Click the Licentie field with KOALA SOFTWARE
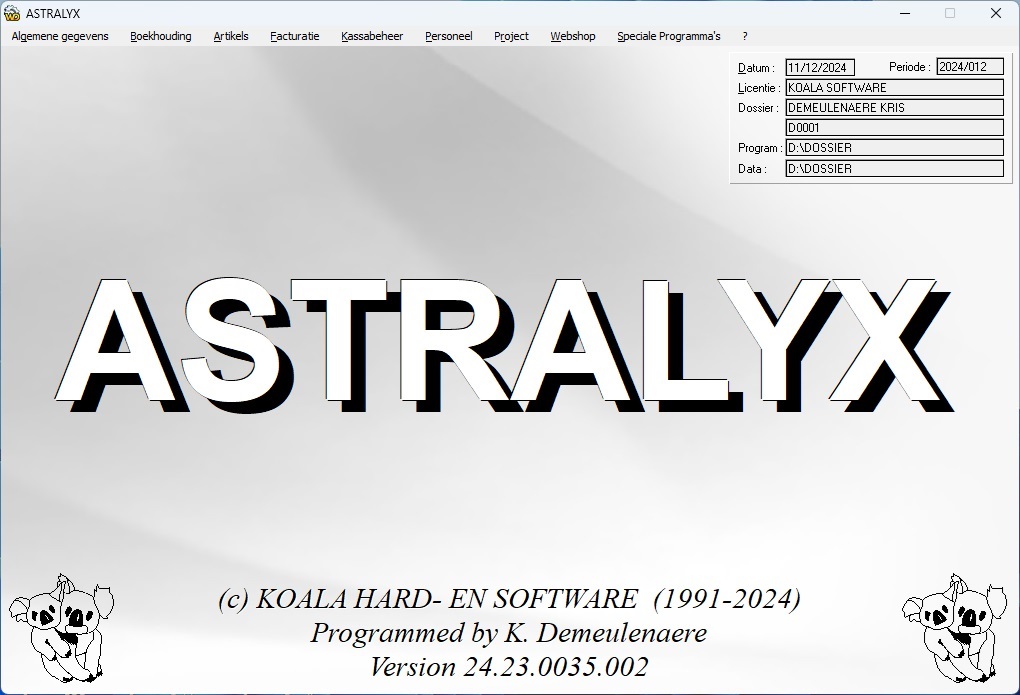 [x=894, y=88]
